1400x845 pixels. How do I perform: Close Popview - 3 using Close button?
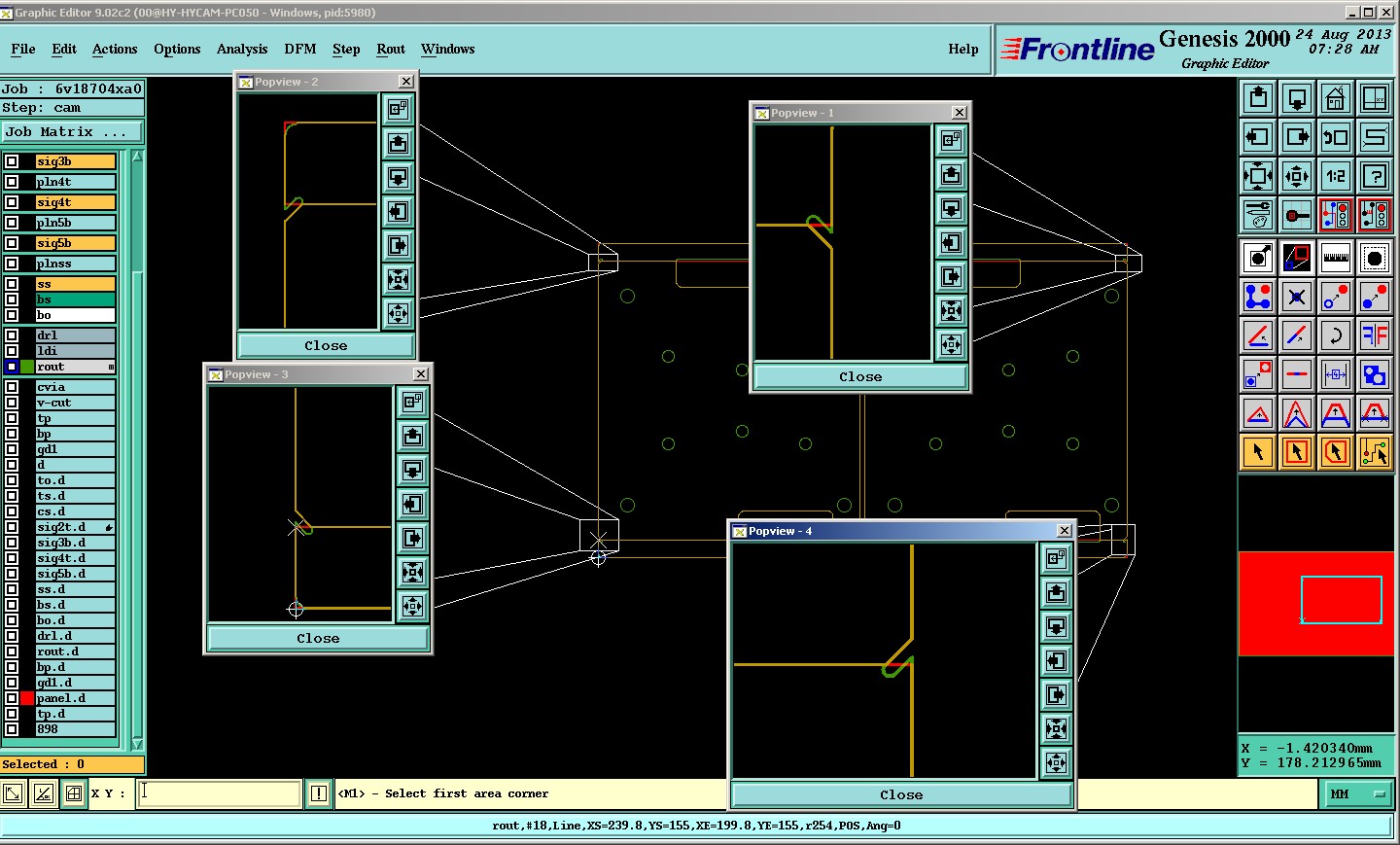coord(318,638)
